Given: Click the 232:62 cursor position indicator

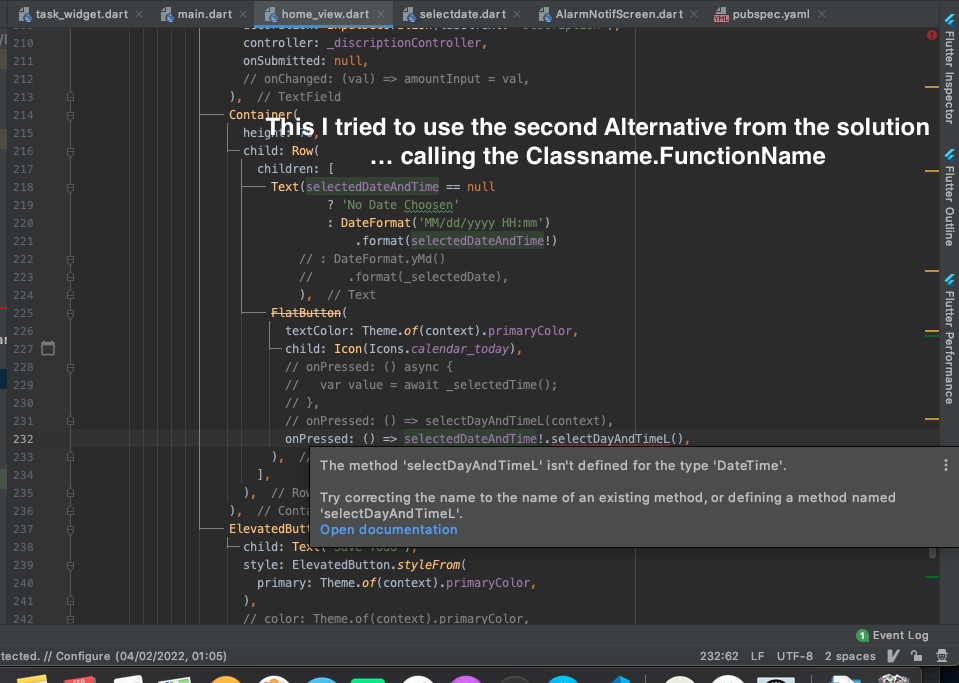Looking at the screenshot, I should 719,656.
